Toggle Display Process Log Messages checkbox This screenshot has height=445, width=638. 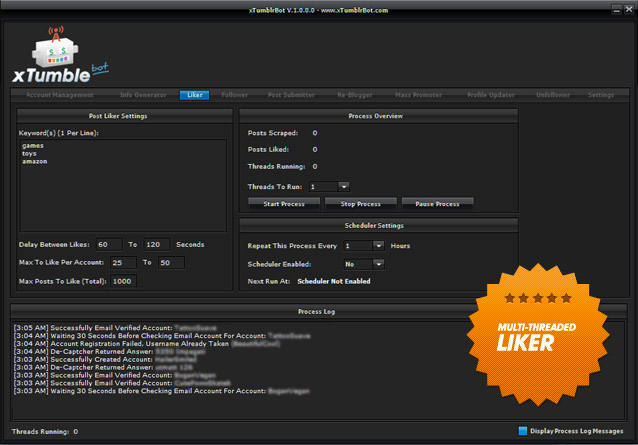[x=523, y=431]
